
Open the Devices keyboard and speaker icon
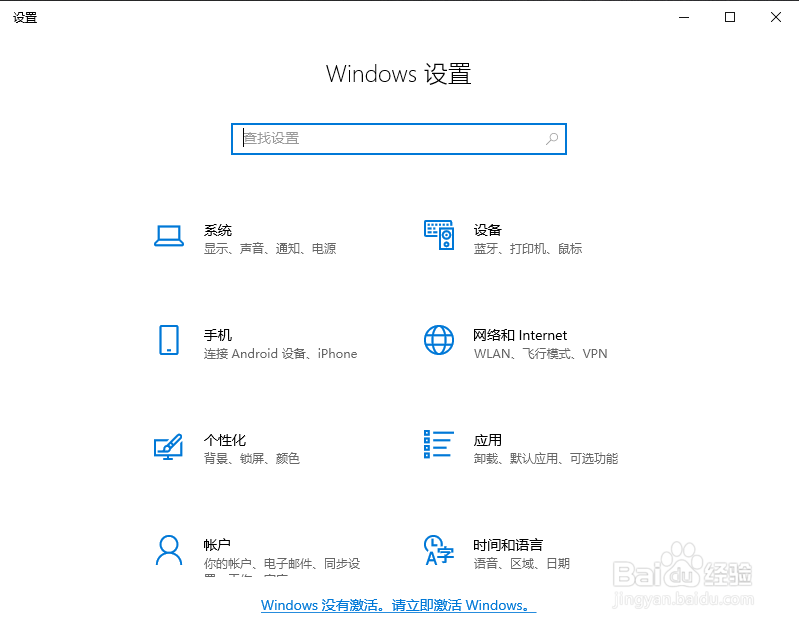coord(439,235)
